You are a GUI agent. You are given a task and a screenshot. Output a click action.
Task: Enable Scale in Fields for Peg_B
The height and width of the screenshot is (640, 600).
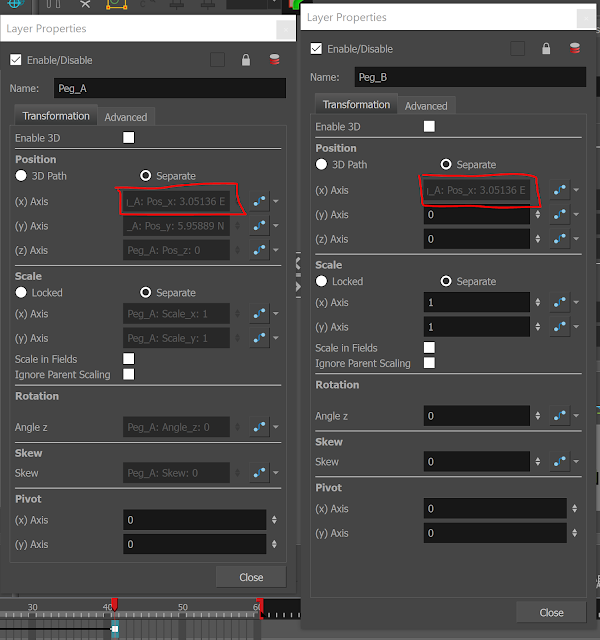429,347
